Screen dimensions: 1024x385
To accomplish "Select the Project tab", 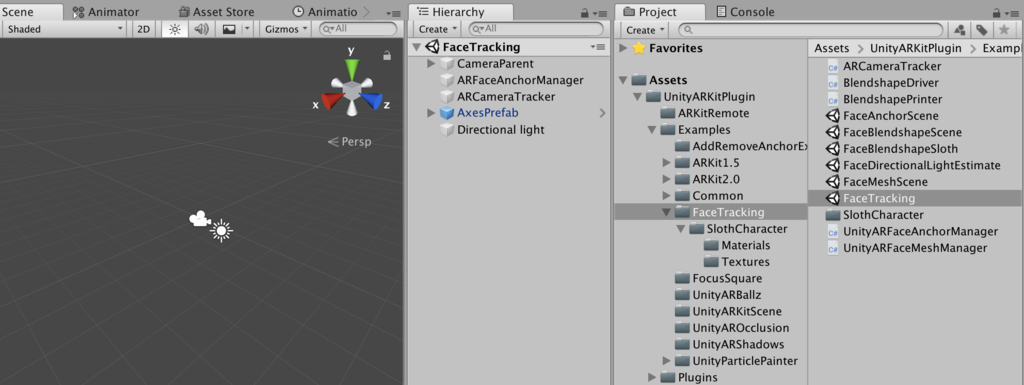I will [660, 12].
